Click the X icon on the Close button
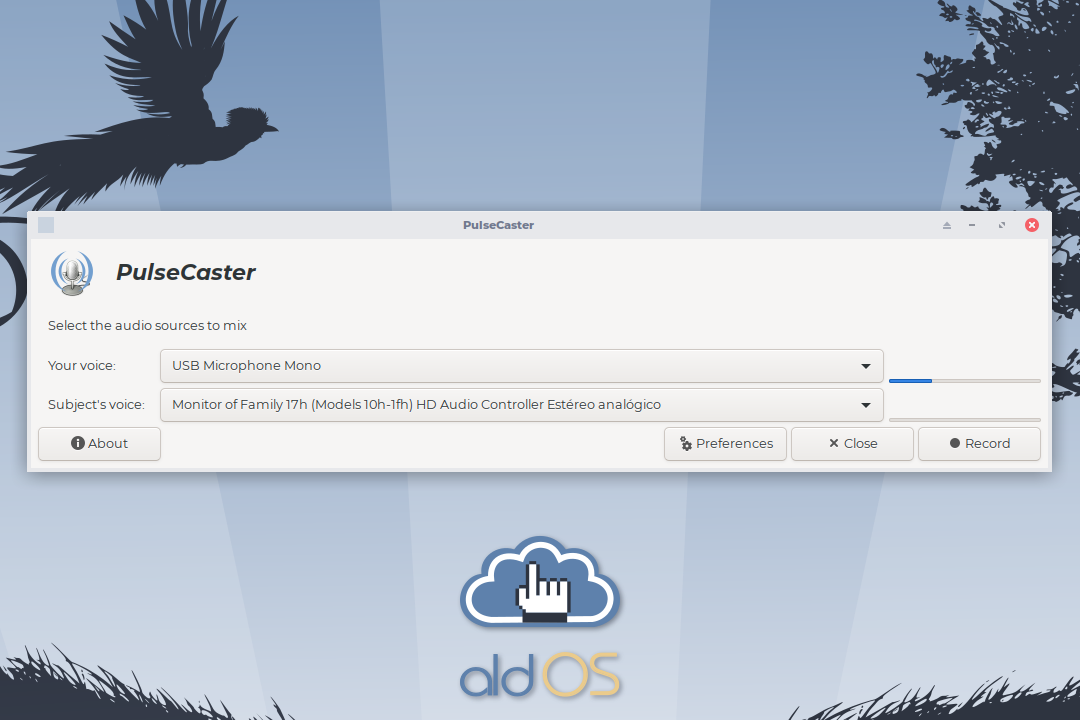This screenshot has height=720, width=1080. [833, 444]
